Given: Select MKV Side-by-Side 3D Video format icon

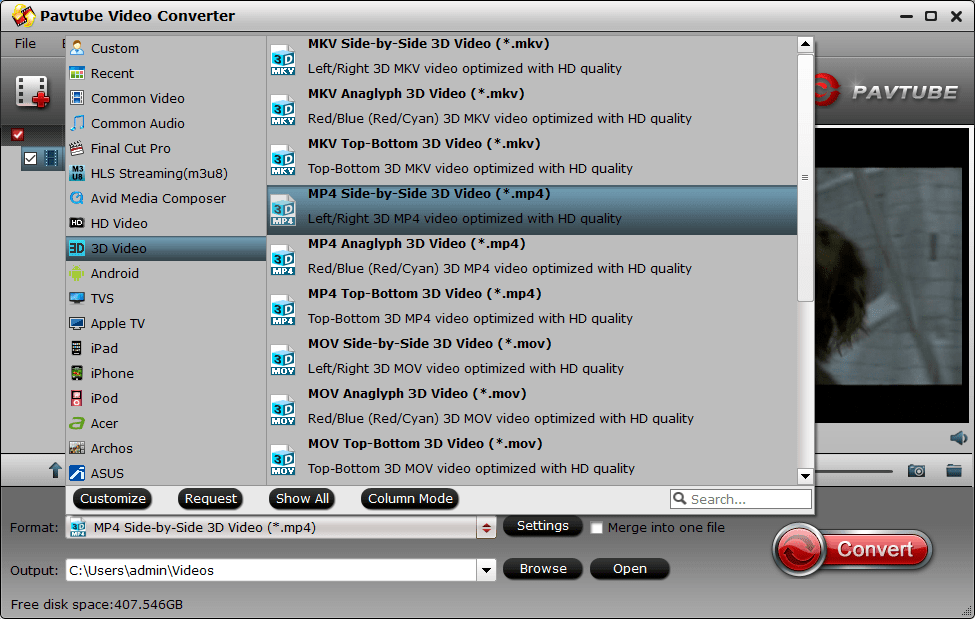Looking at the screenshot, I should pyautogui.click(x=283, y=60).
